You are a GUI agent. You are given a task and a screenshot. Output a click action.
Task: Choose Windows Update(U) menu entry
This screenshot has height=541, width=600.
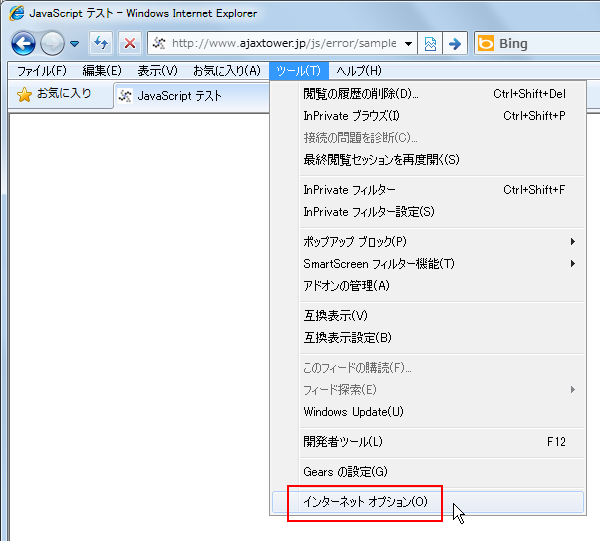[x=428, y=412]
